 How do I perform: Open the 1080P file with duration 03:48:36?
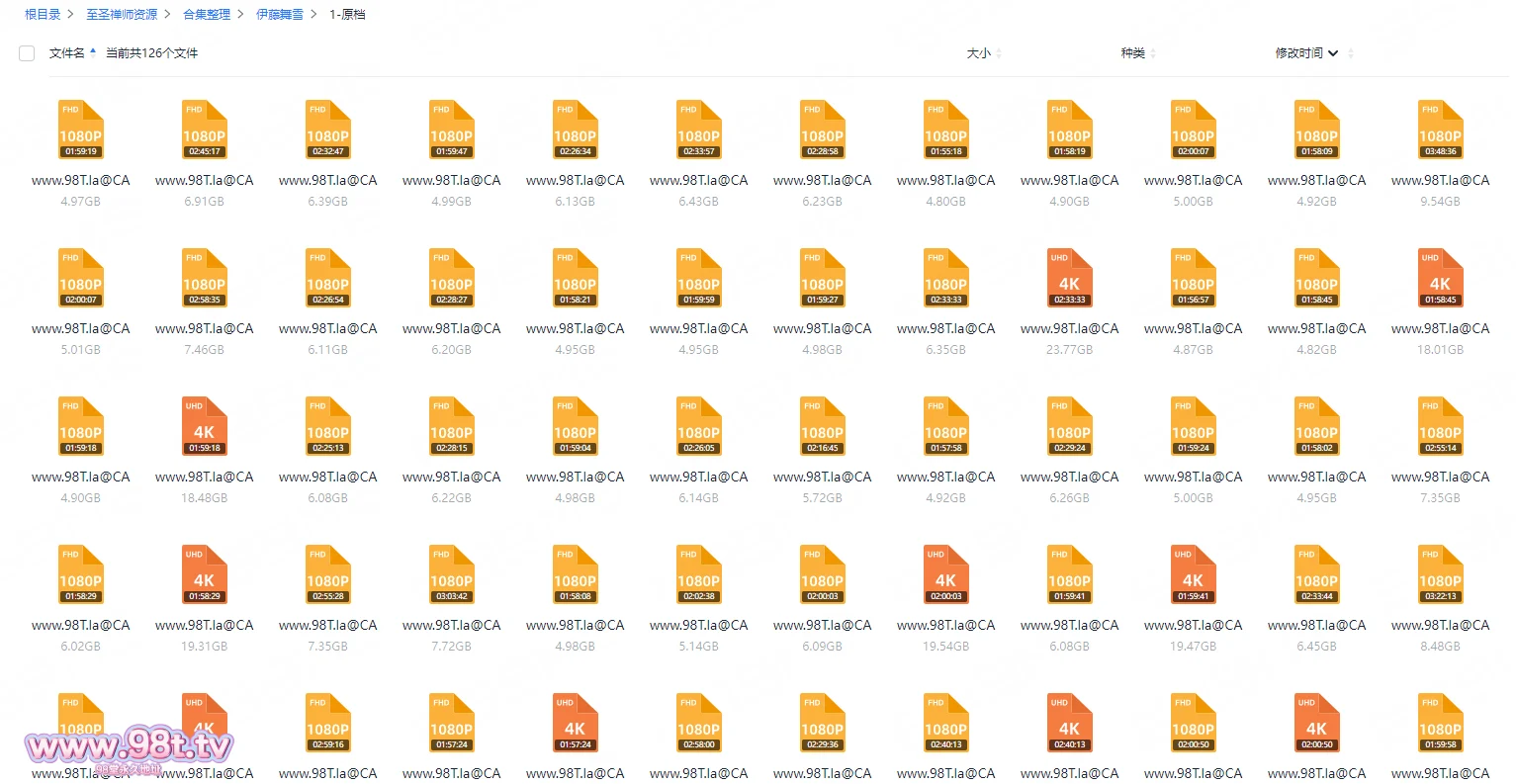pos(1440,131)
